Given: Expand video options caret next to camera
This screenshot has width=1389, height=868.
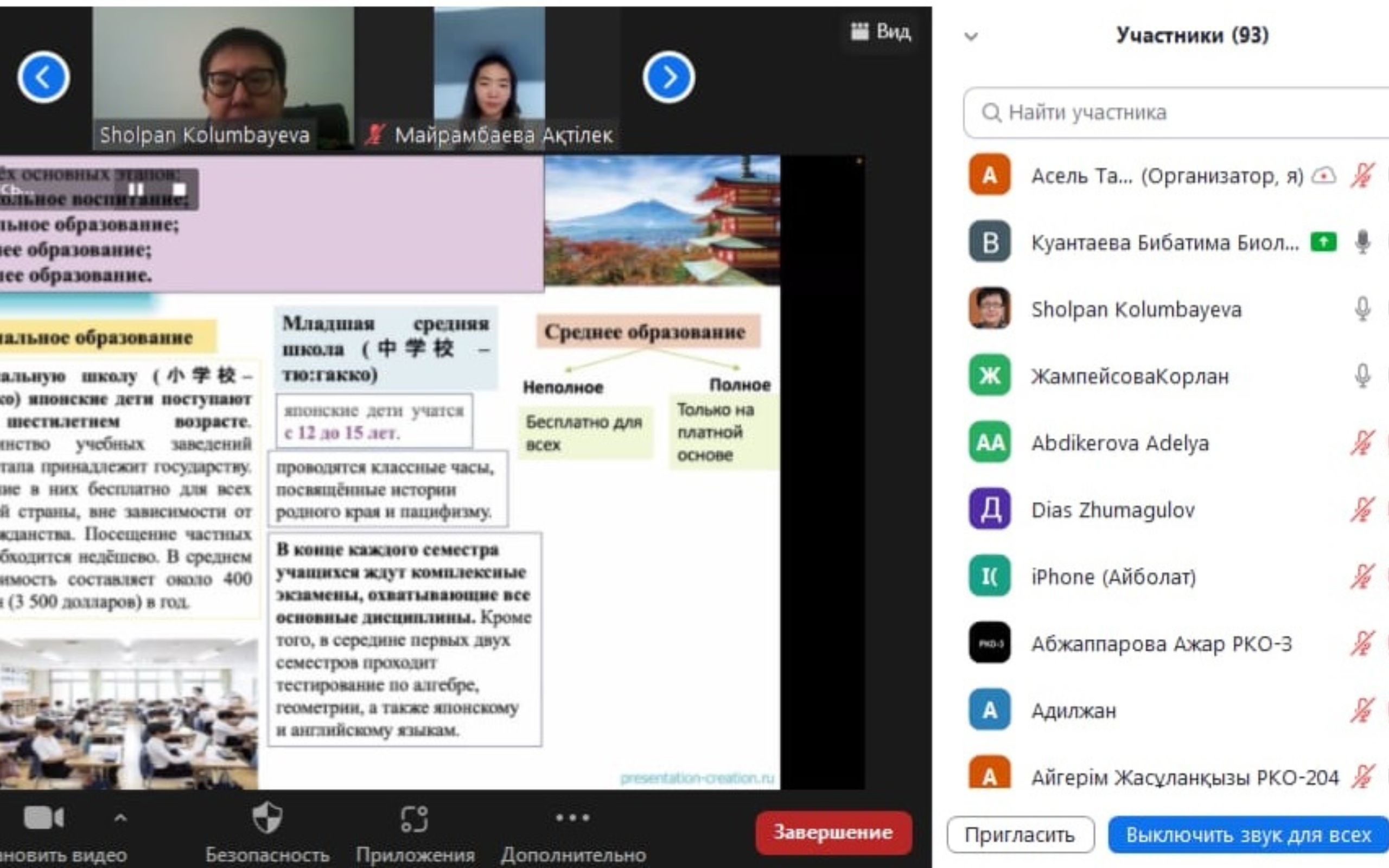Looking at the screenshot, I should (120, 818).
